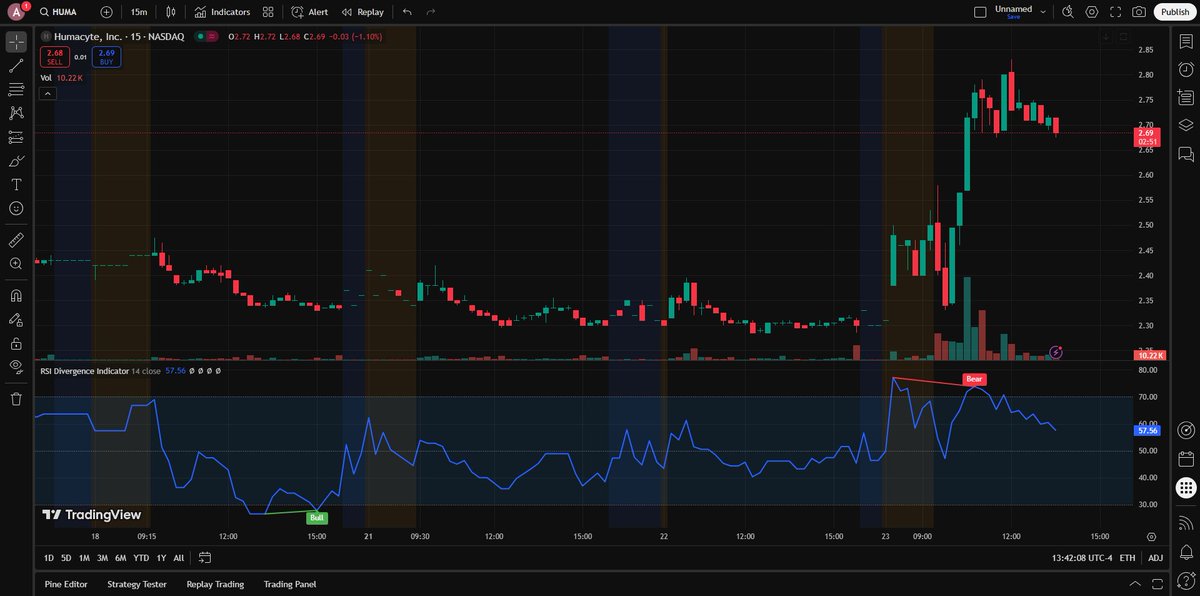The image size is (1200, 596).
Task: Take a chart snapshot with camera icon
Action: (x=1139, y=12)
